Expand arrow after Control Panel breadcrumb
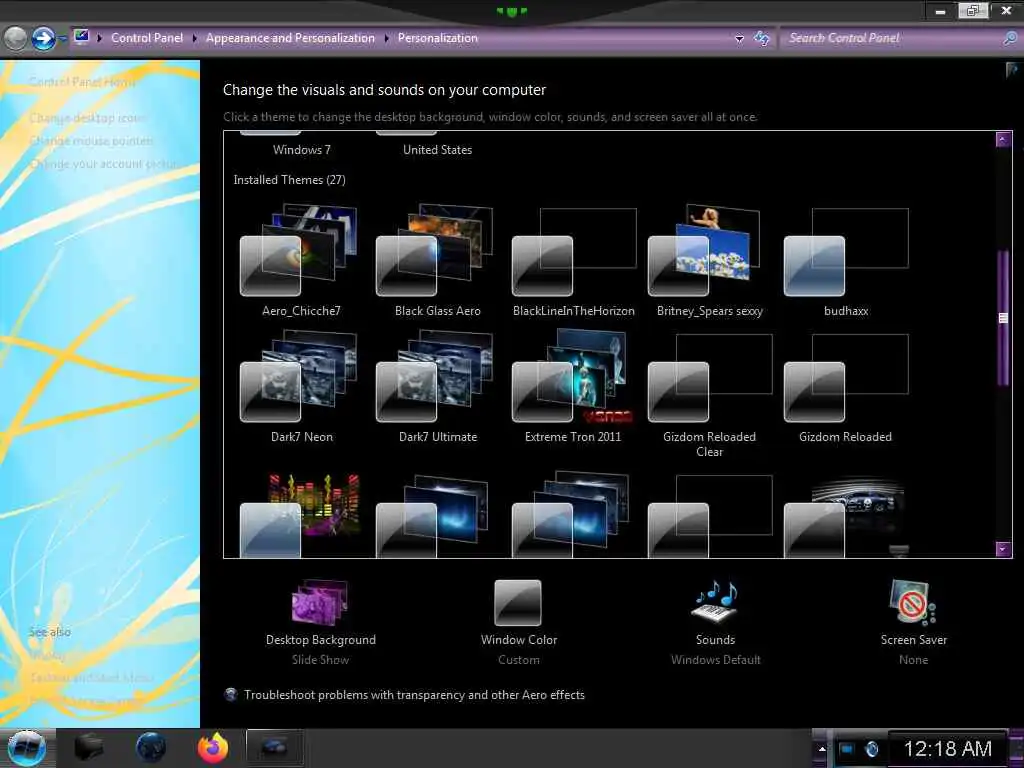 point(195,39)
